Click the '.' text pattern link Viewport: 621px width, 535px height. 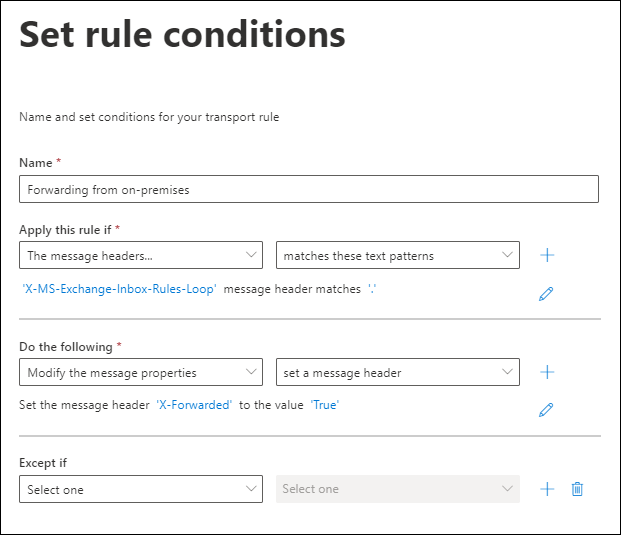pos(371,289)
